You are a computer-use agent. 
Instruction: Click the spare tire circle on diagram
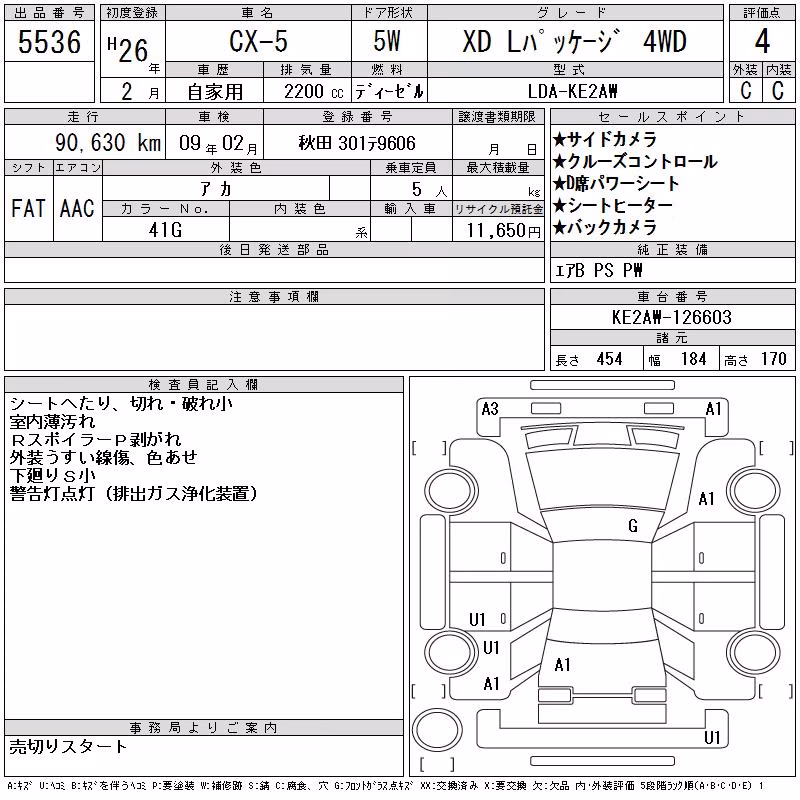click(437, 730)
